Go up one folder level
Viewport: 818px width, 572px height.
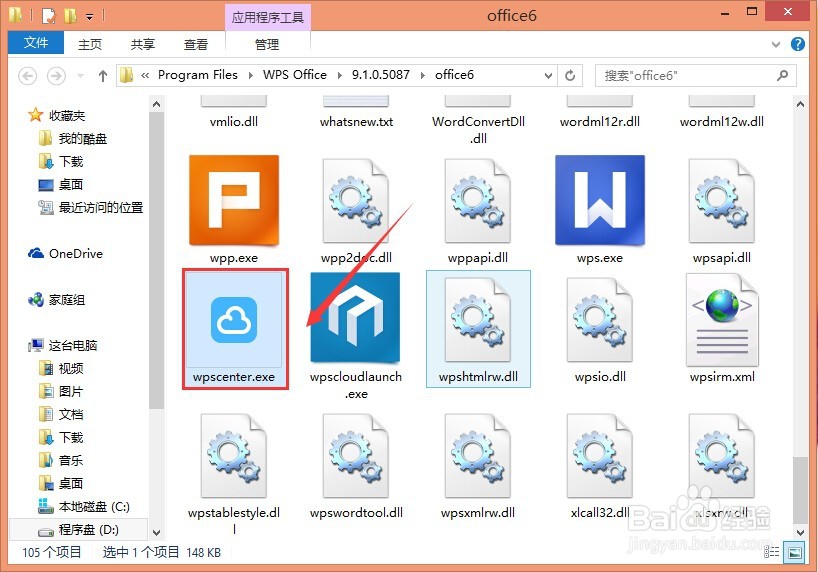point(103,76)
